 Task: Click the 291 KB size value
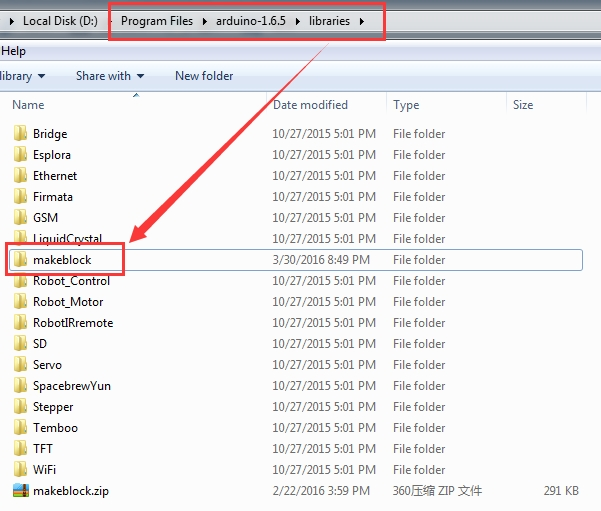click(x=561, y=491)
